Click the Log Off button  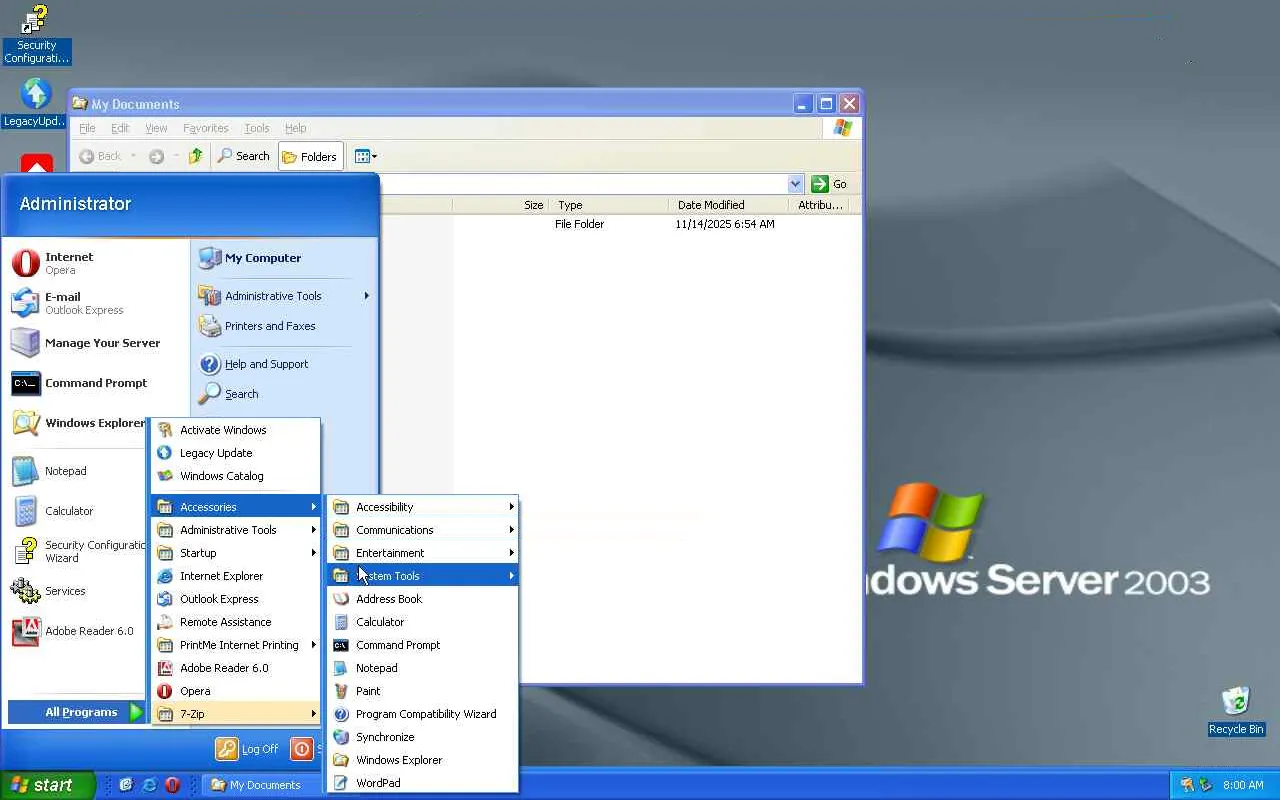click(248, 749)
